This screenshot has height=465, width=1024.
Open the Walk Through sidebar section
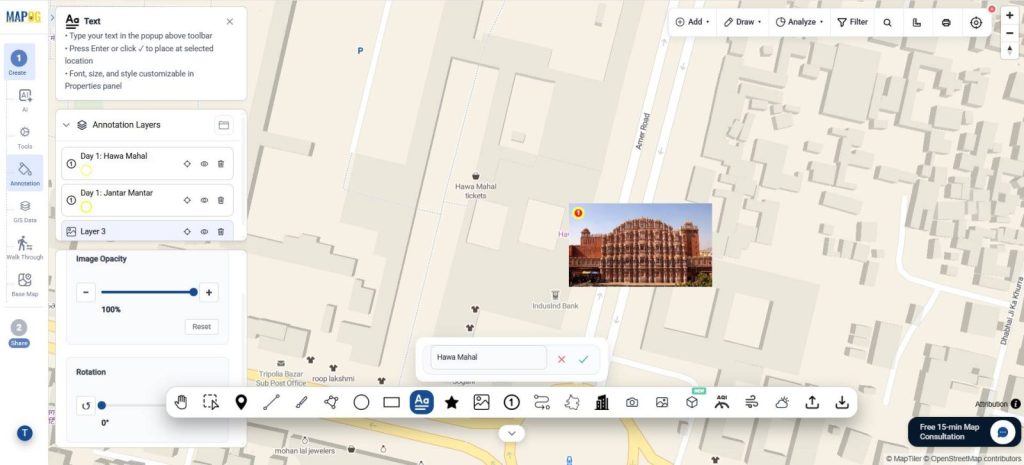[x=25, y=248]
